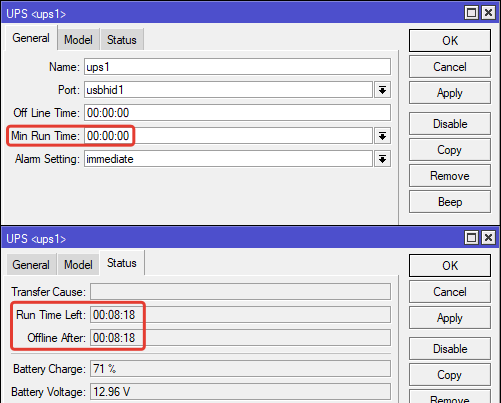Viewport: 501px width, 403px height.
Task: Click the Off Line Time input field
Action: [237, 113]
